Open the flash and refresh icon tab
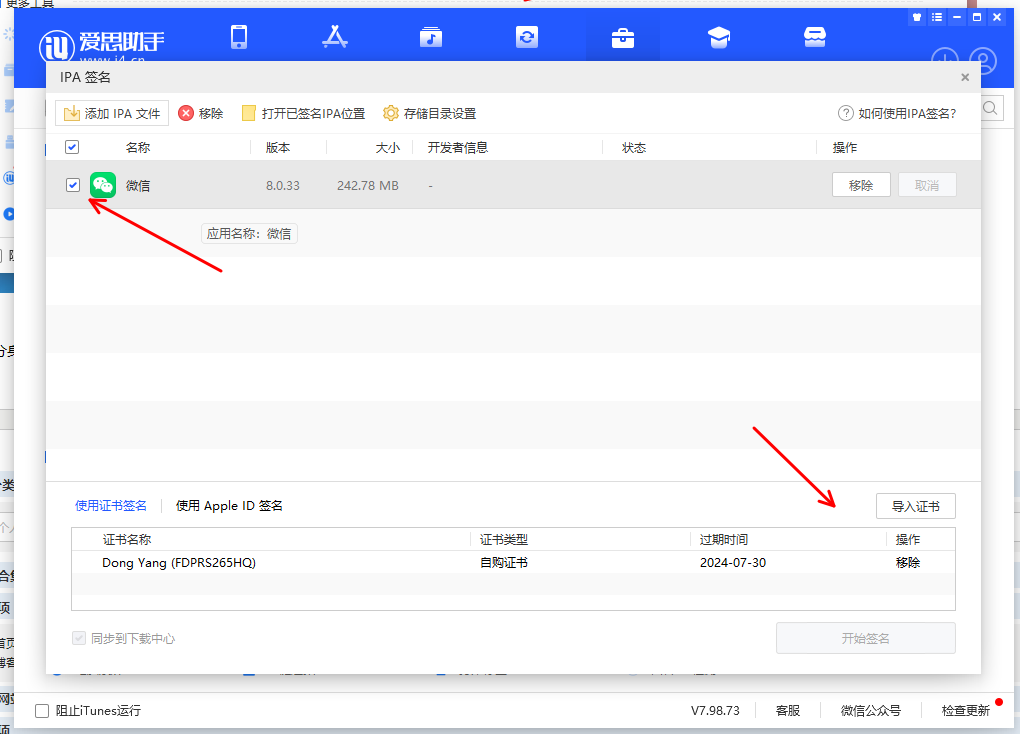The image size is (1020, 734). tap(527, 37)
